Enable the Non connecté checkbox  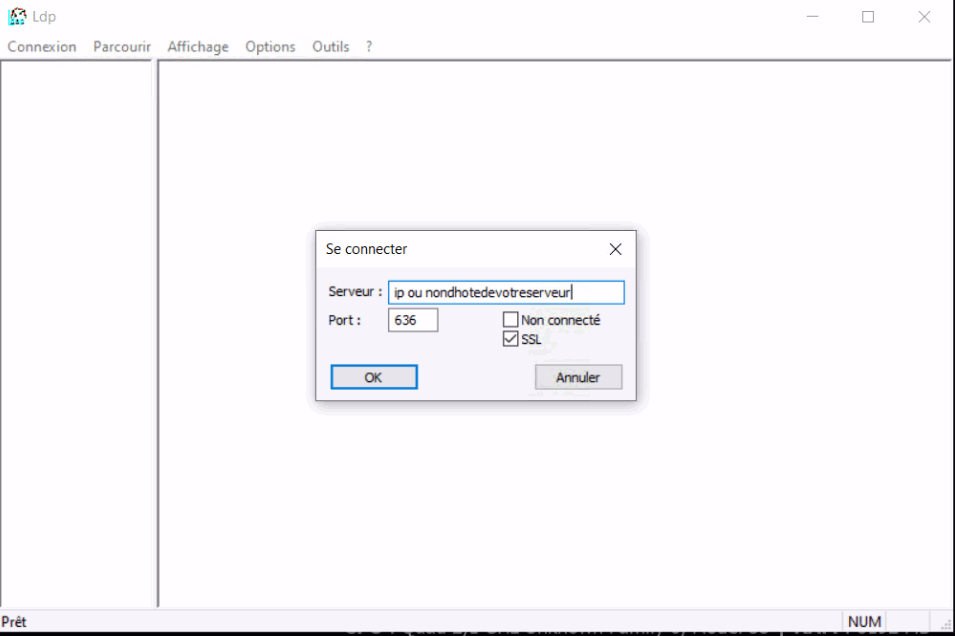tap(511, 320)
